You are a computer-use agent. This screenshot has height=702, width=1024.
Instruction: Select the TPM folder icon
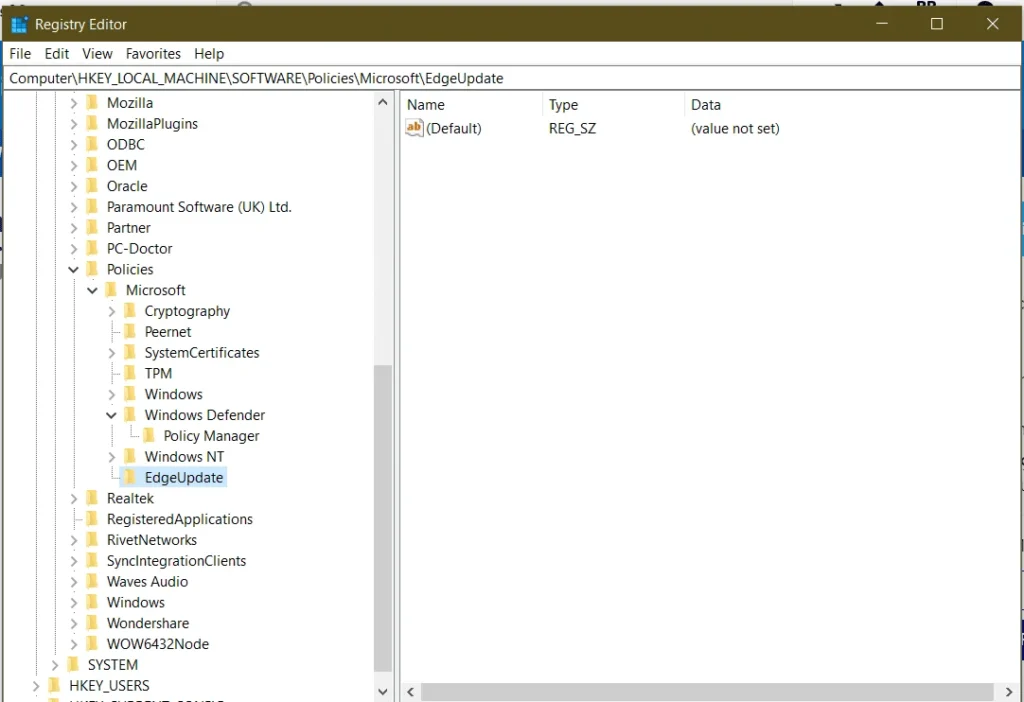click(x=130, y=373)
